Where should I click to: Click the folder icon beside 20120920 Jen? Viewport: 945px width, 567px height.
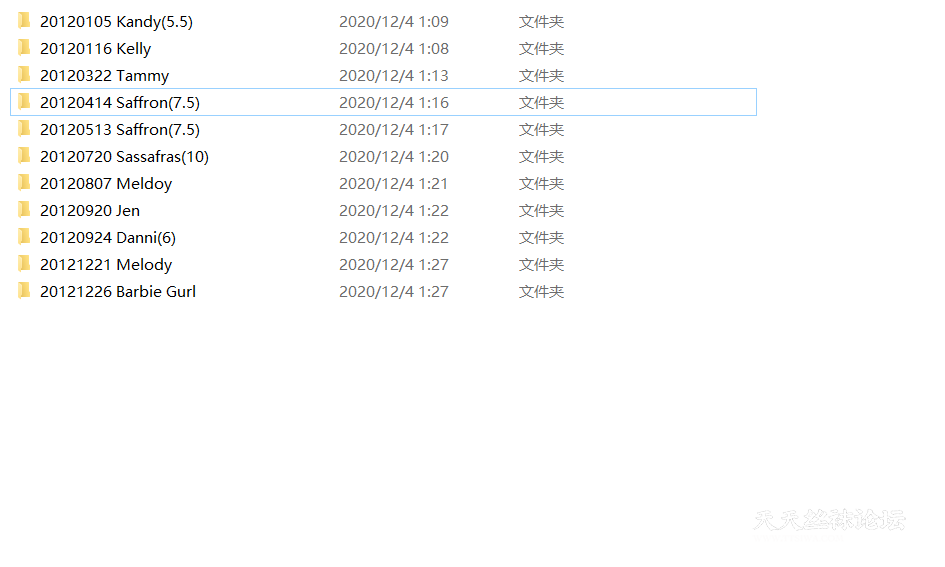click(x=24, y=210)
